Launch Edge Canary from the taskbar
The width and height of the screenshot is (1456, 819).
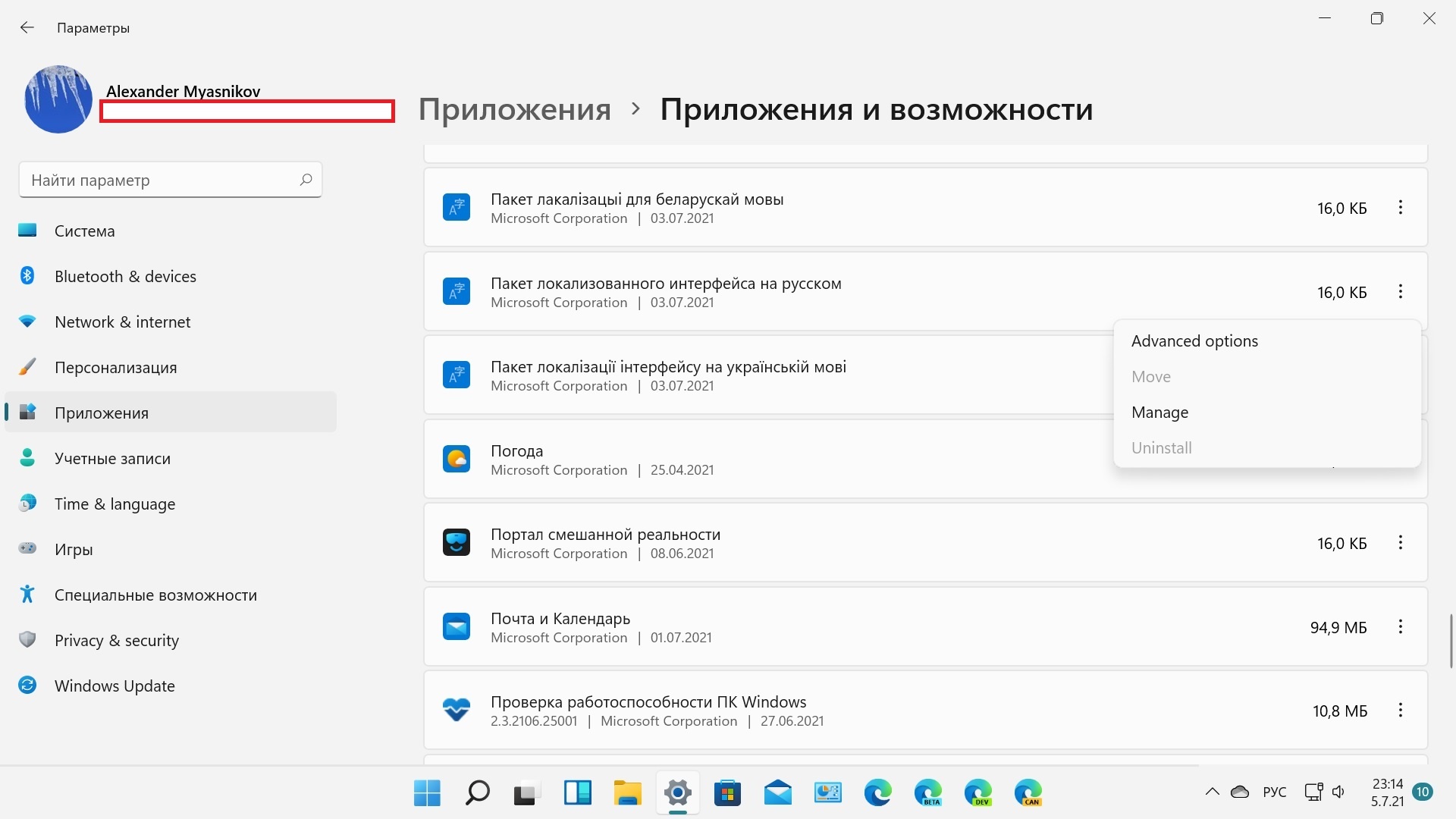coord(1028,792)
